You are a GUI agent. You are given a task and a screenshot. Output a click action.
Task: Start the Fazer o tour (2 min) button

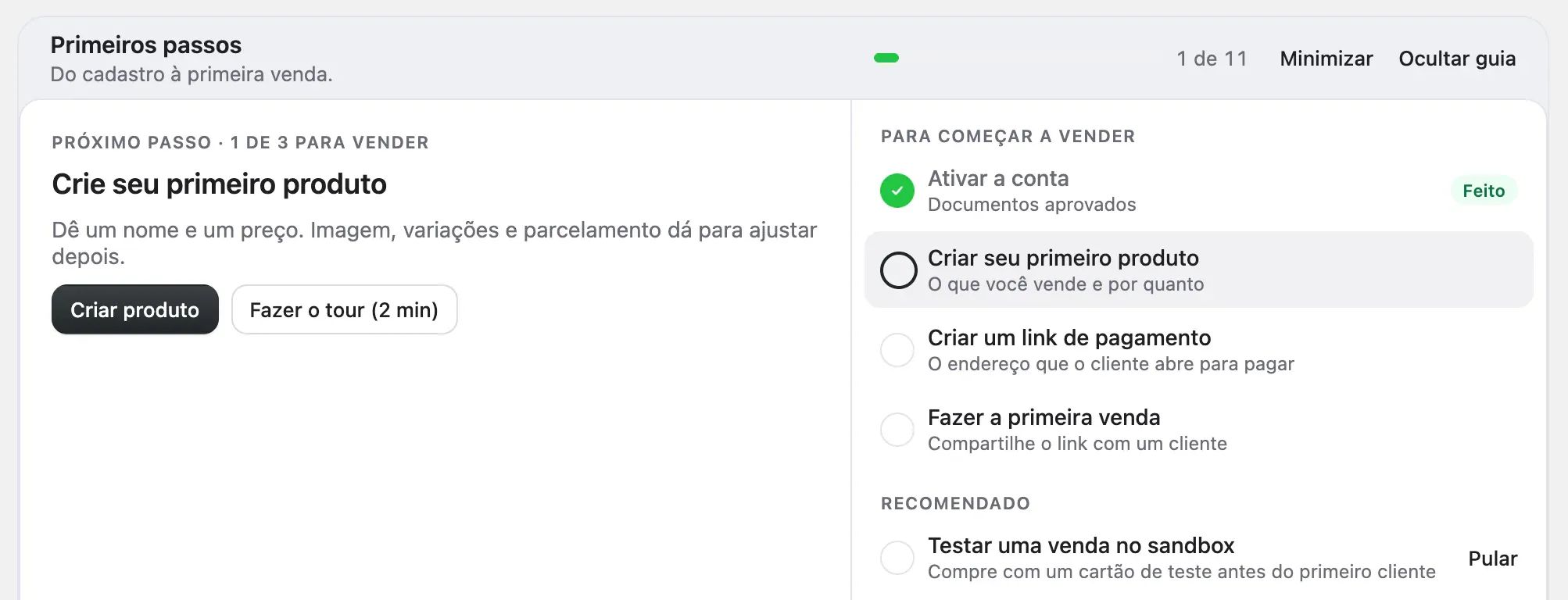344,309
